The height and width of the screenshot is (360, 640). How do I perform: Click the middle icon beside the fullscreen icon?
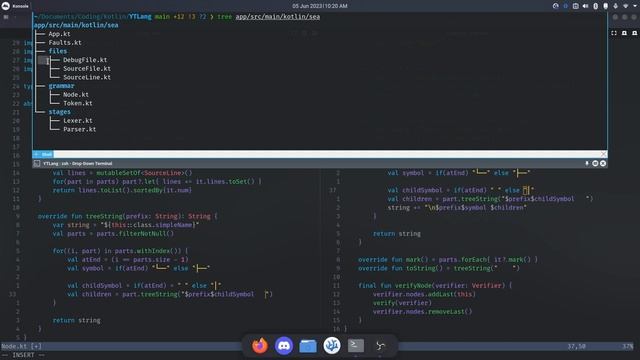tap(624, 33)
